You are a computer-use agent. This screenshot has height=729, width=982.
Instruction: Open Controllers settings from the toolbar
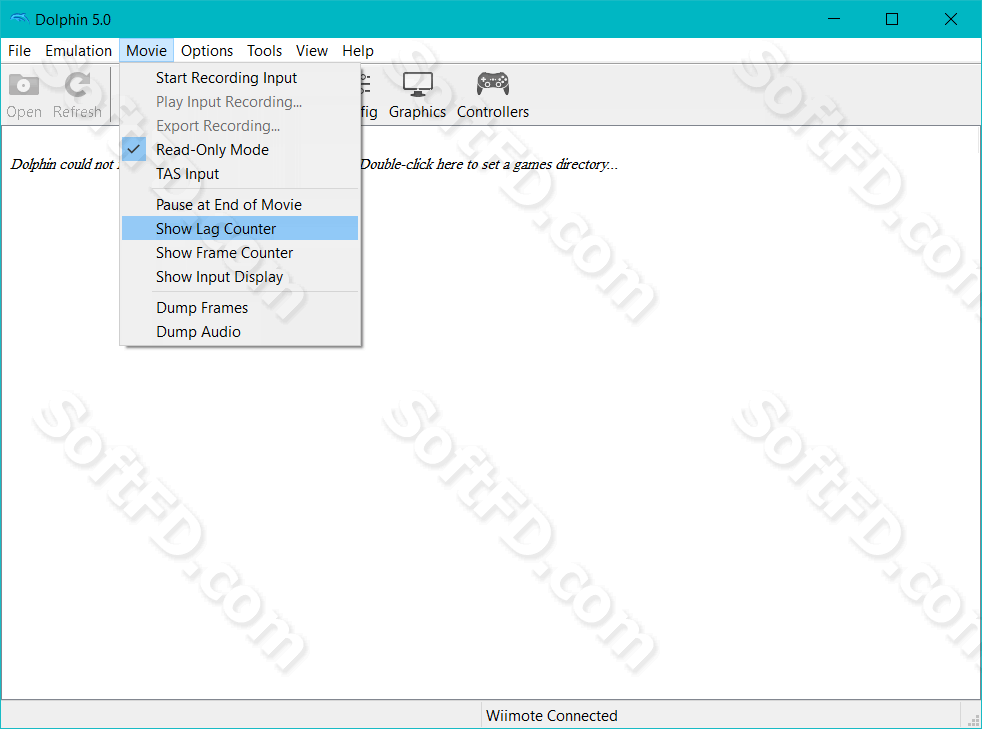coord(493,95)
